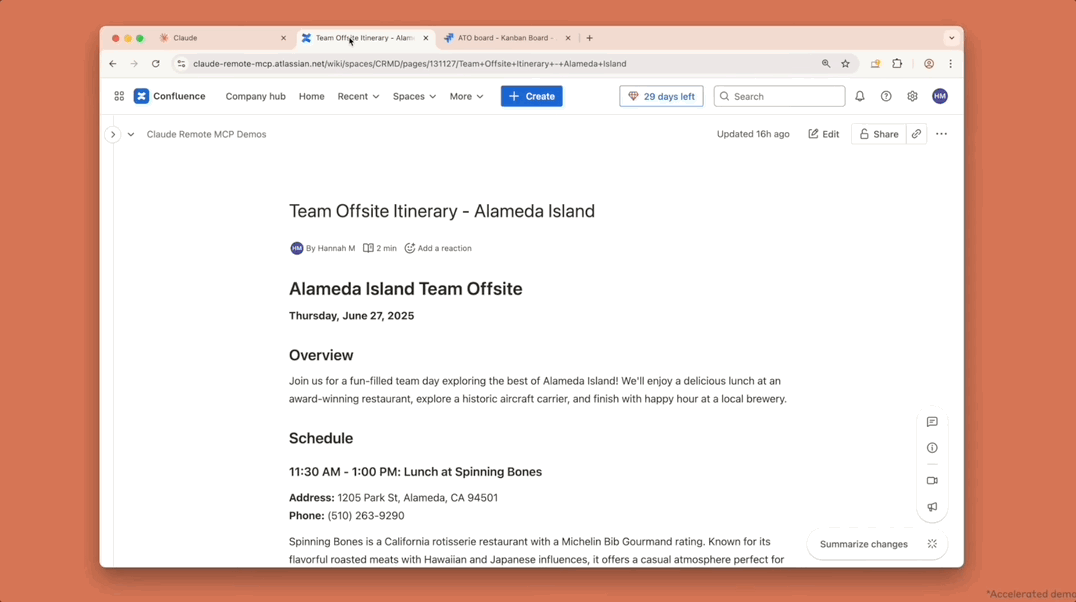The image size is (1076, 602).
Task: Open the Confluence app switcher grid icon
Action: [x=119, y=96]
